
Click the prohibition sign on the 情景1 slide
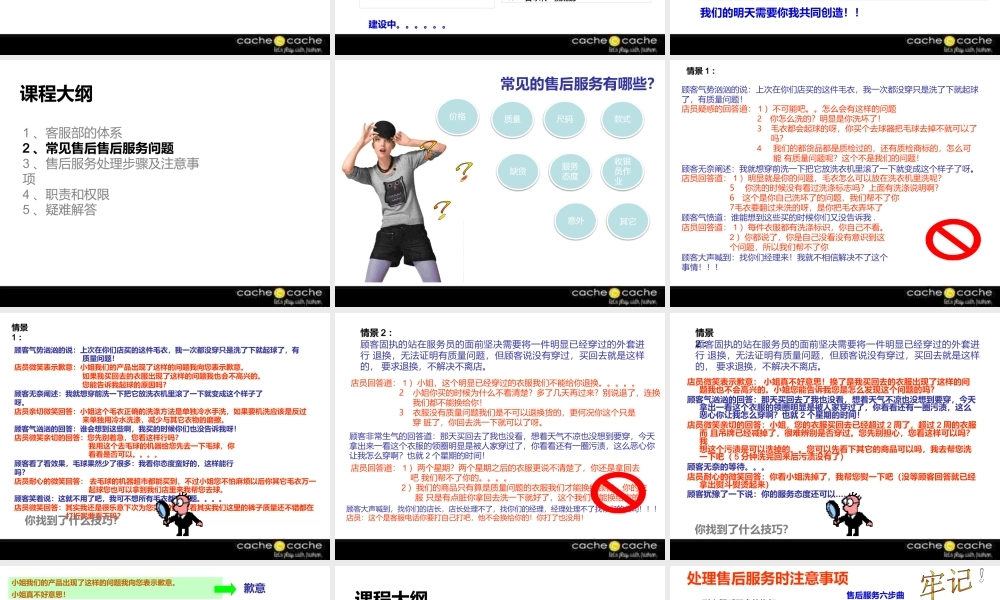pos(953,240)
